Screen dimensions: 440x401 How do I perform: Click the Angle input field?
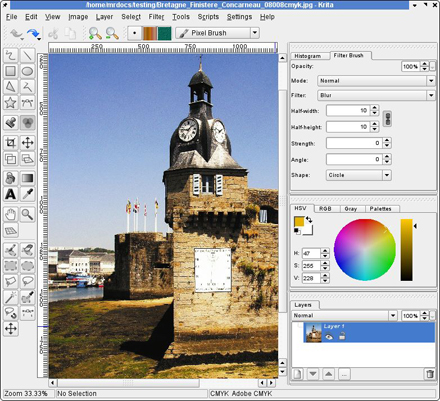(x=354, y=159)
